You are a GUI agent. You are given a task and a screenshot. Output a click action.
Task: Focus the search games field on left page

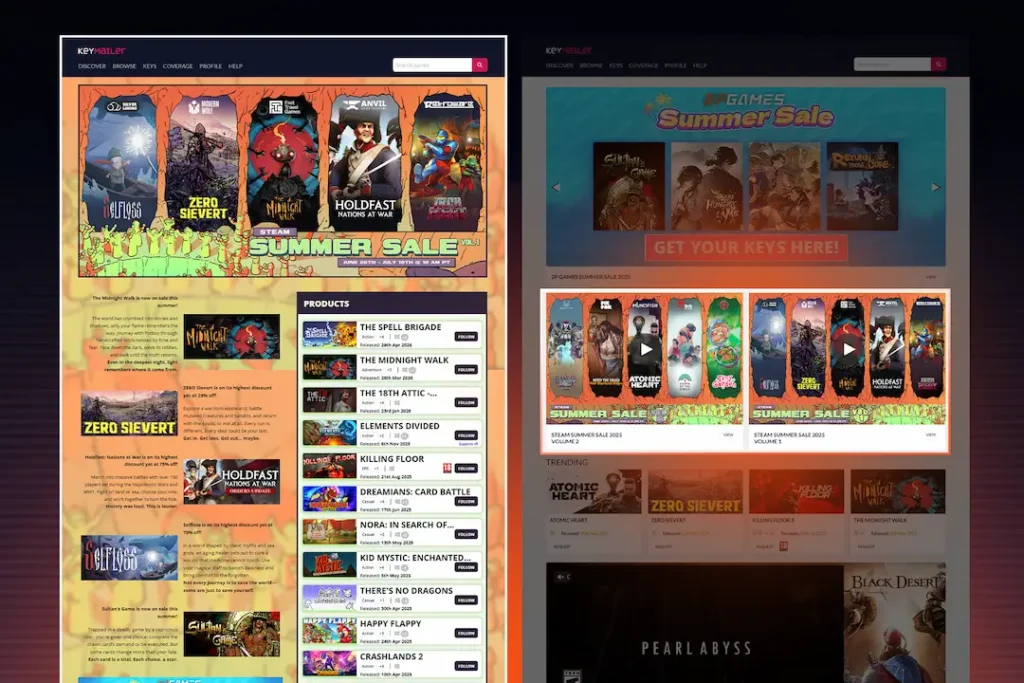pos(432,65)
